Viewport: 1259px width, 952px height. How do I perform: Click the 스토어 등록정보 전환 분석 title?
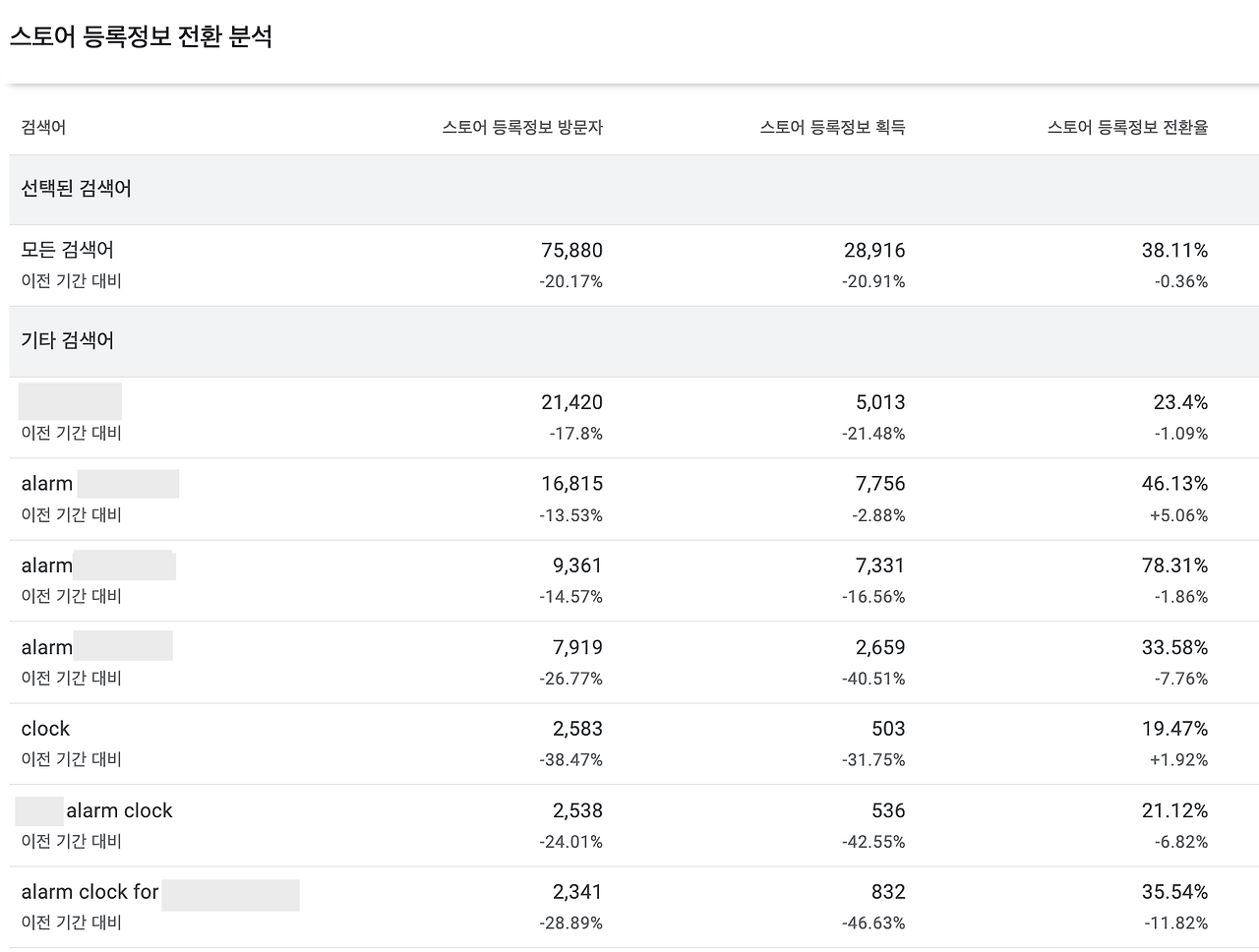pyautogui.click(x=141, y=36)
